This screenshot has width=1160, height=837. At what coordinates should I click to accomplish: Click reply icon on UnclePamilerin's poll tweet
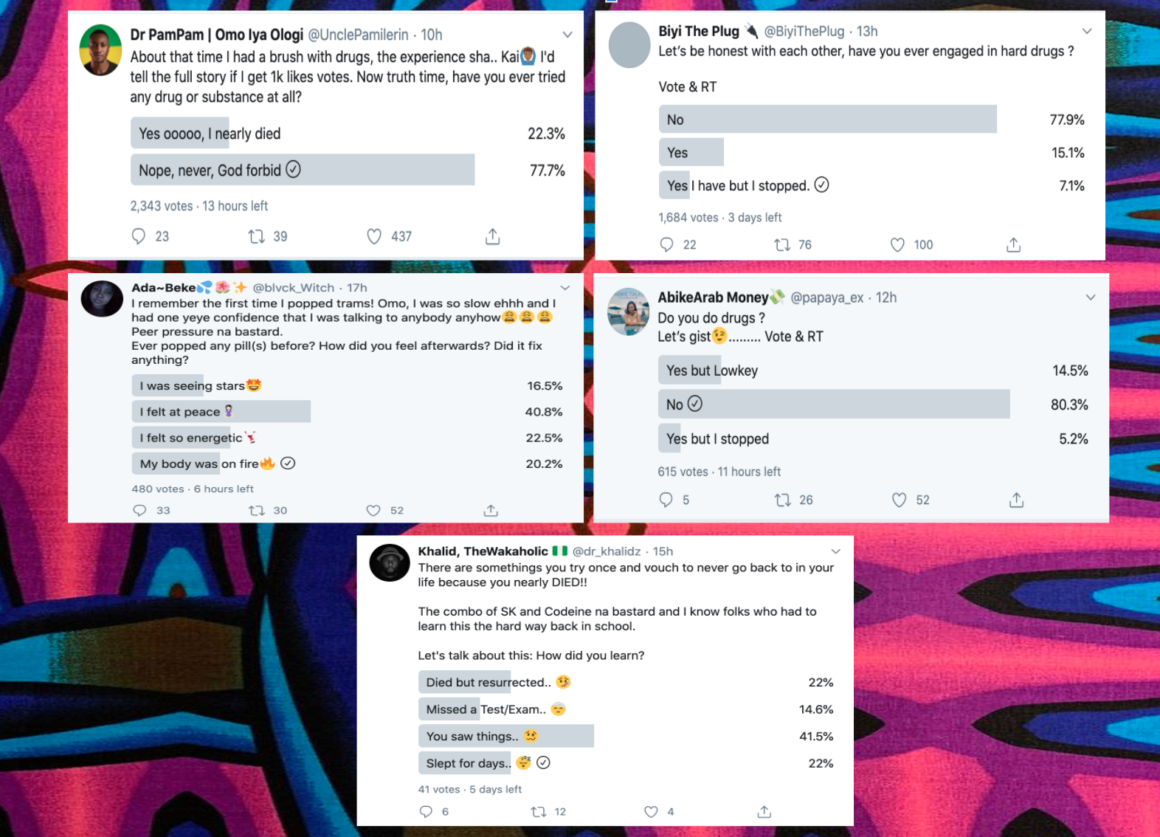[139, 236]
